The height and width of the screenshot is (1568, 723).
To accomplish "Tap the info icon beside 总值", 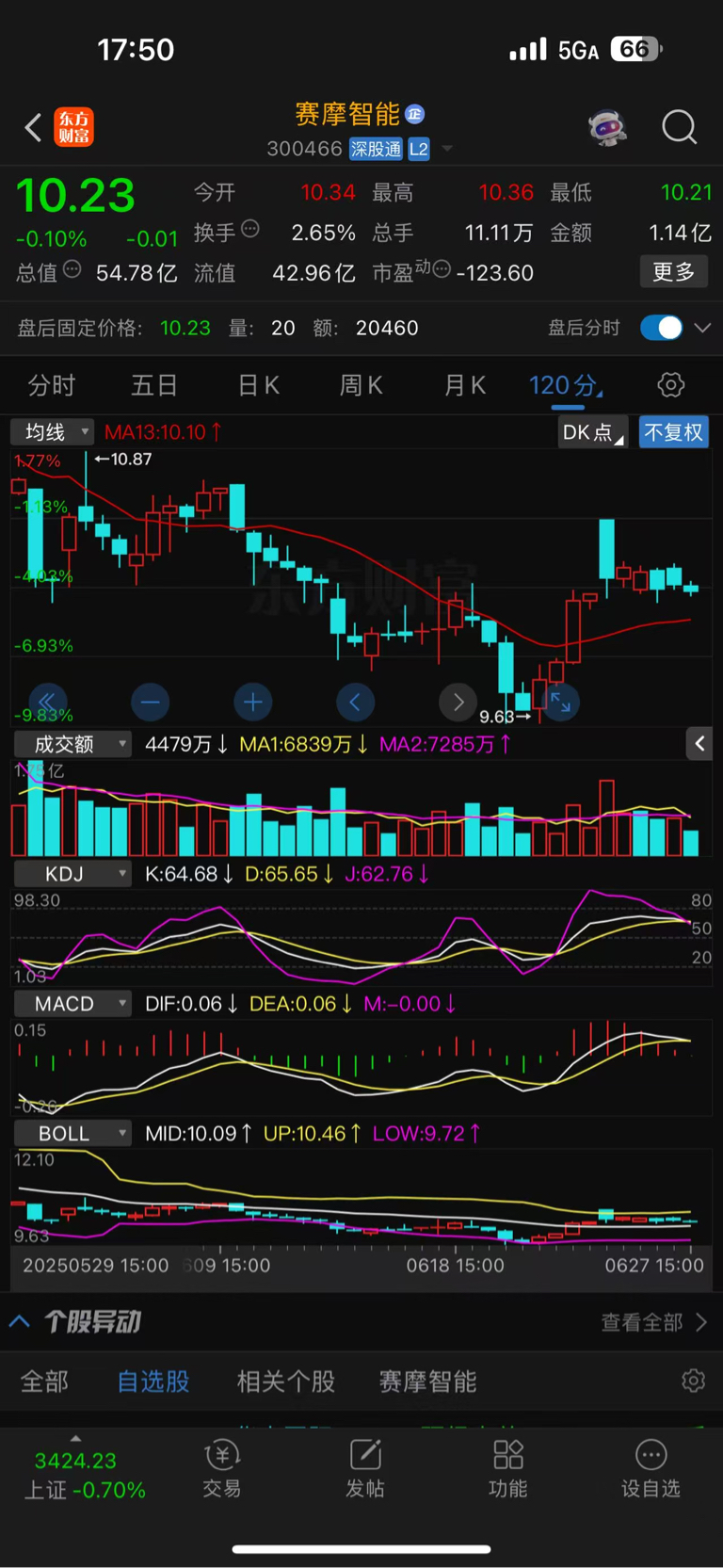I will [72, 269].
